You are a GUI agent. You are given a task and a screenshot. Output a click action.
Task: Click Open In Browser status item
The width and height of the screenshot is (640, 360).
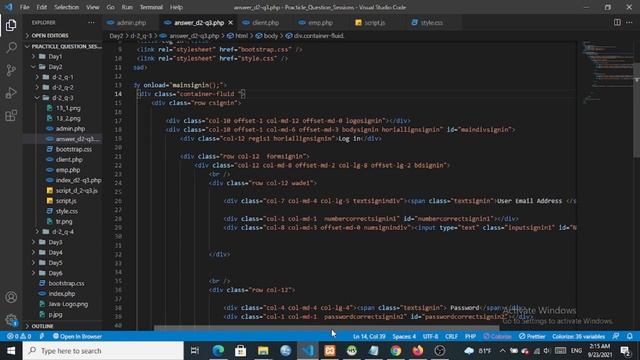[x=77, y=336]
